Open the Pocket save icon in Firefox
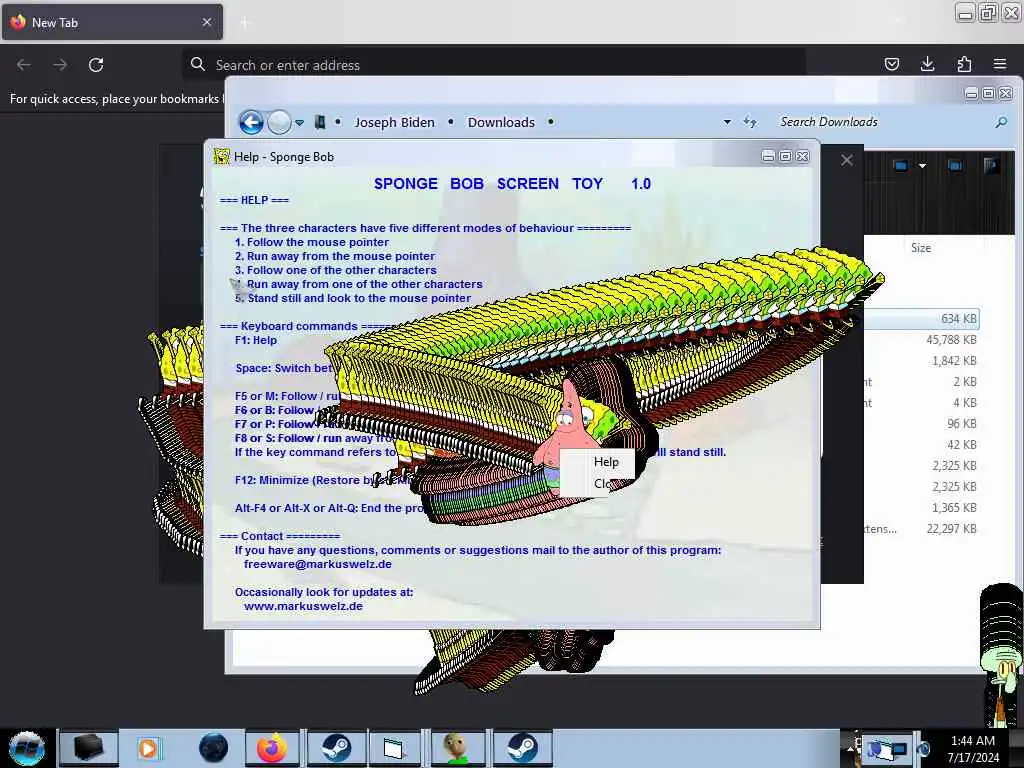This screenshot has height=768, width=1024. tap(891, 64)
